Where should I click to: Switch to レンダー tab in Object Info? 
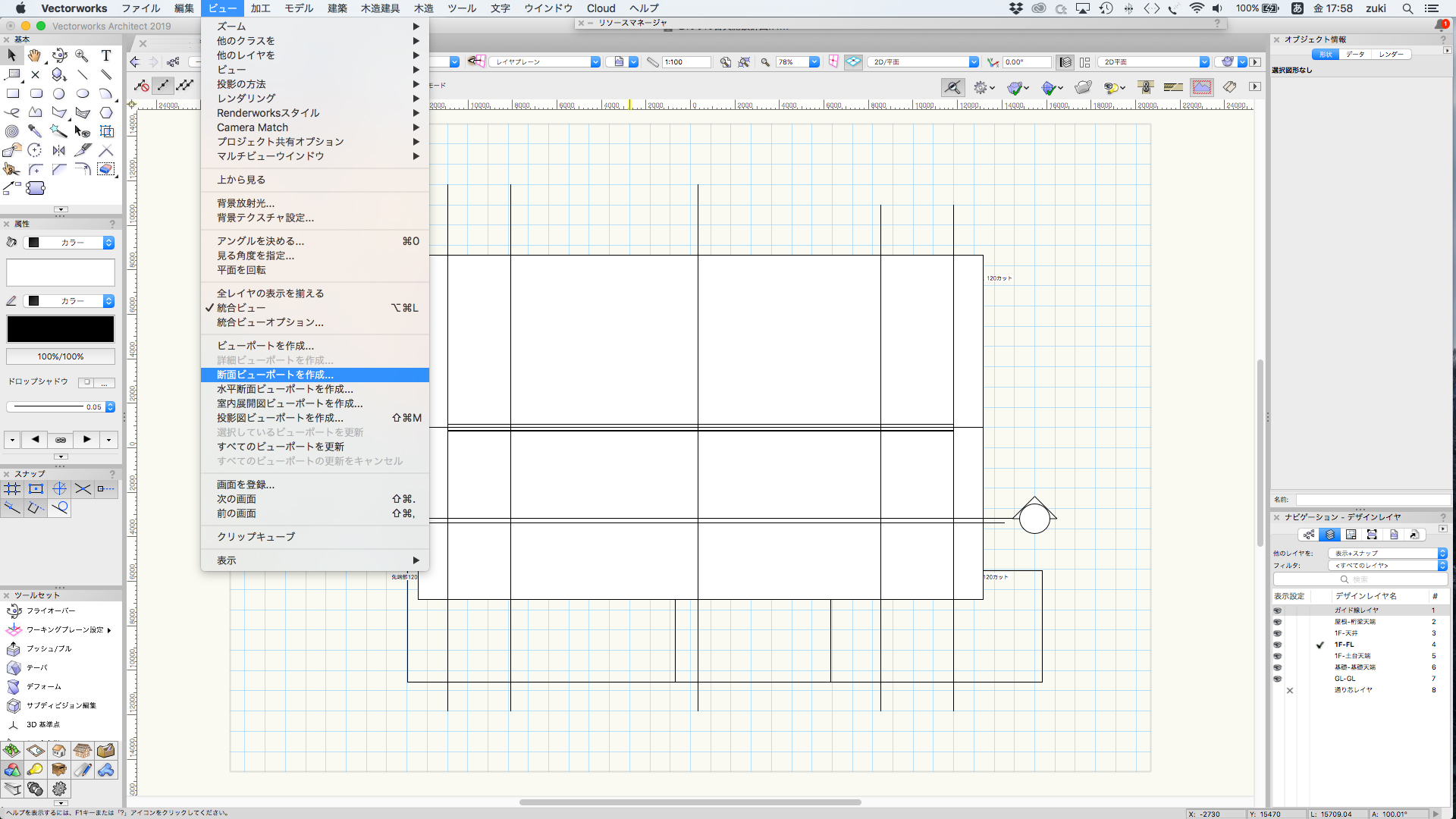click(x=1391, y=55)
